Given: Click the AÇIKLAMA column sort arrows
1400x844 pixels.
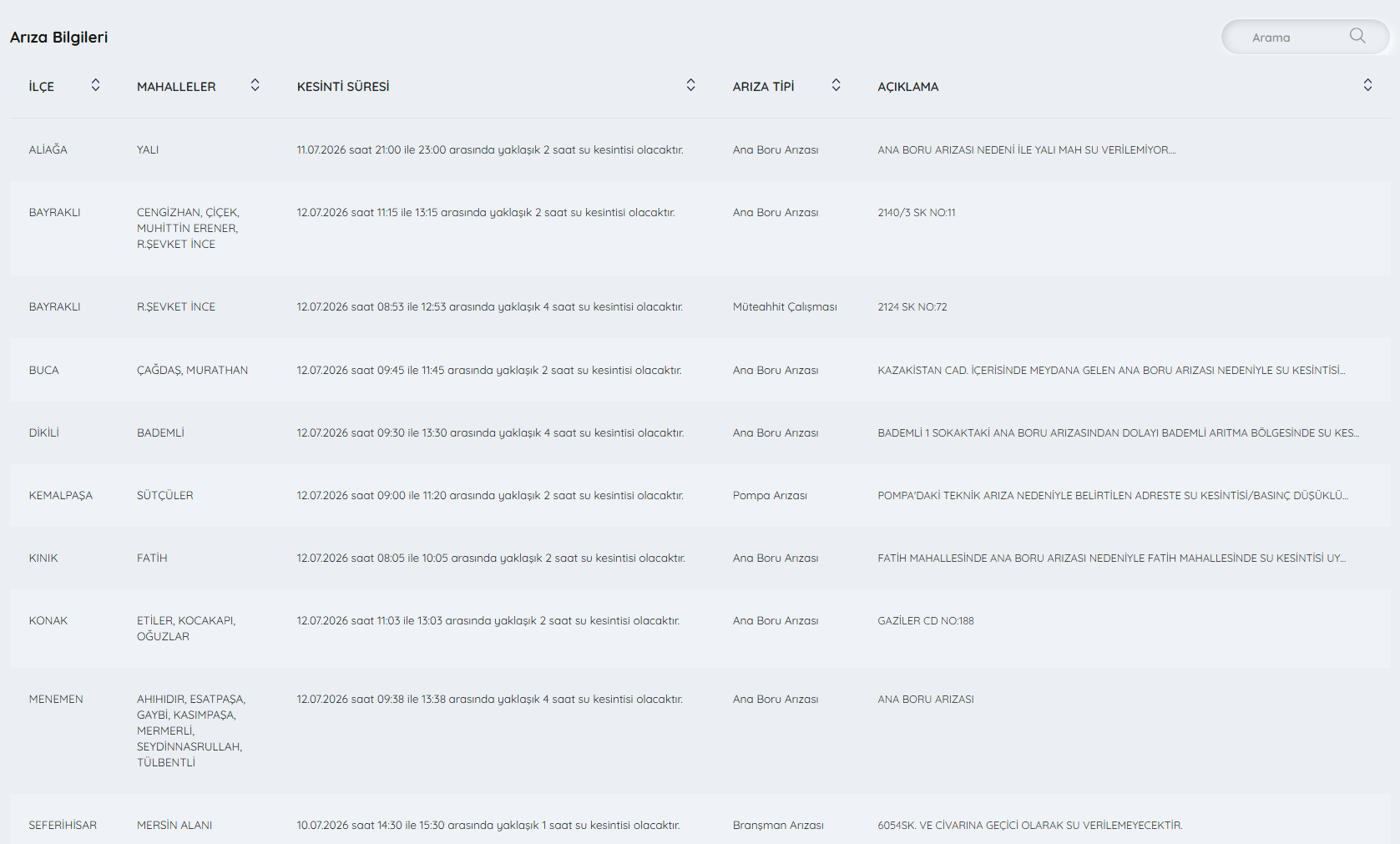Looking at the screenshot, I should point(1368,85).
